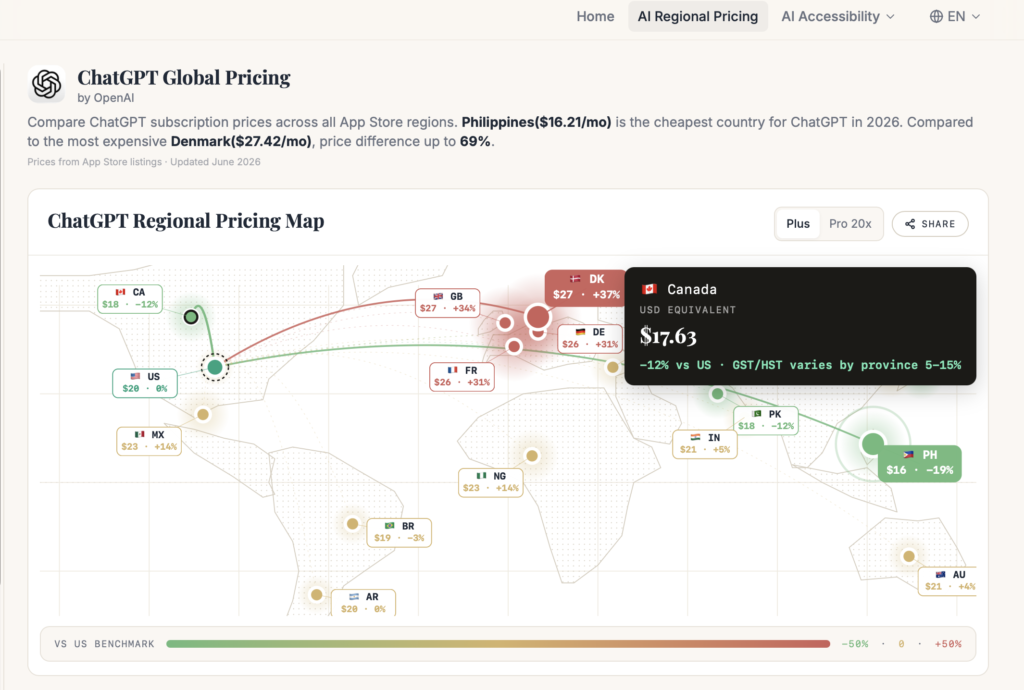This screenshot has height=690, width=1024.
Task: Click the PH $16 -19% label
Action: (x=920, y=463)
